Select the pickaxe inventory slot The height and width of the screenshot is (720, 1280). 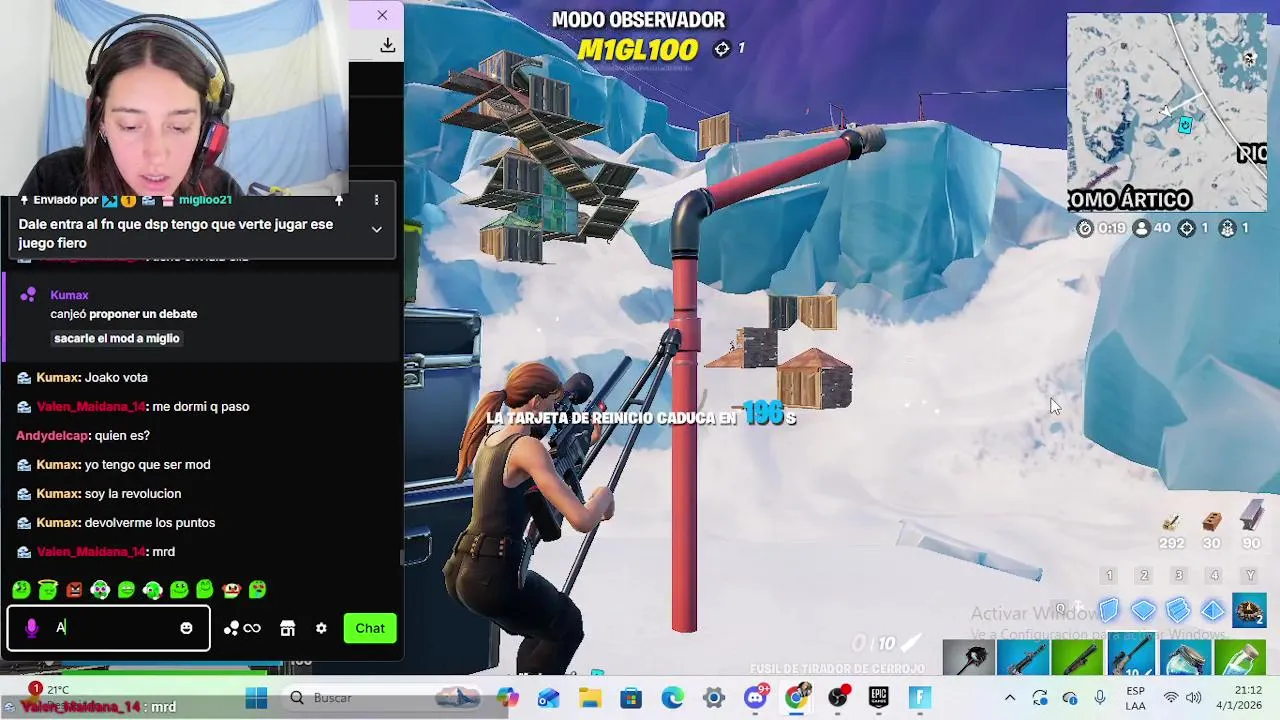pos(968,657)
